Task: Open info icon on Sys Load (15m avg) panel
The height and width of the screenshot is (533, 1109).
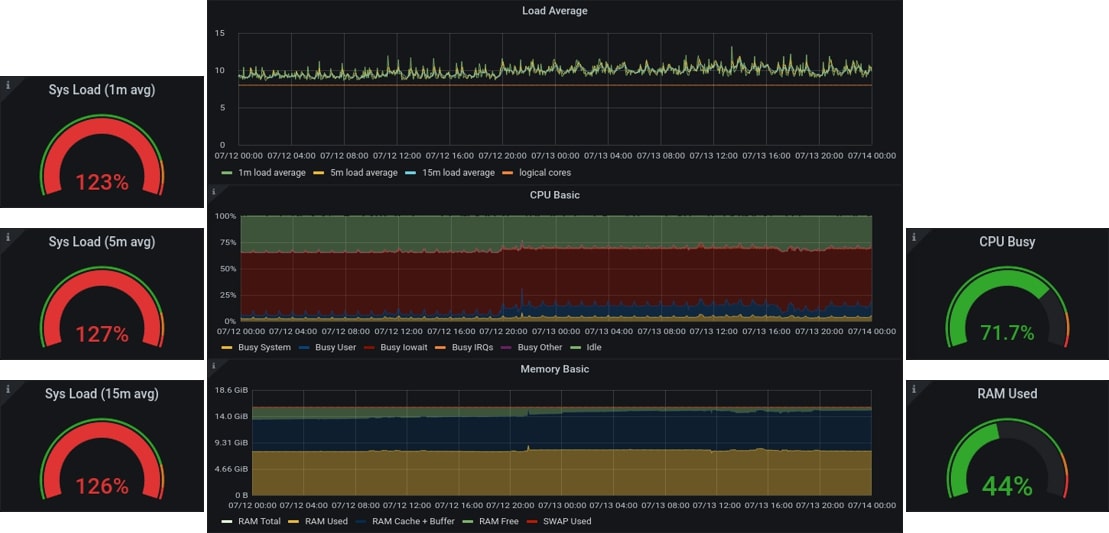Action: click(8, 389)
